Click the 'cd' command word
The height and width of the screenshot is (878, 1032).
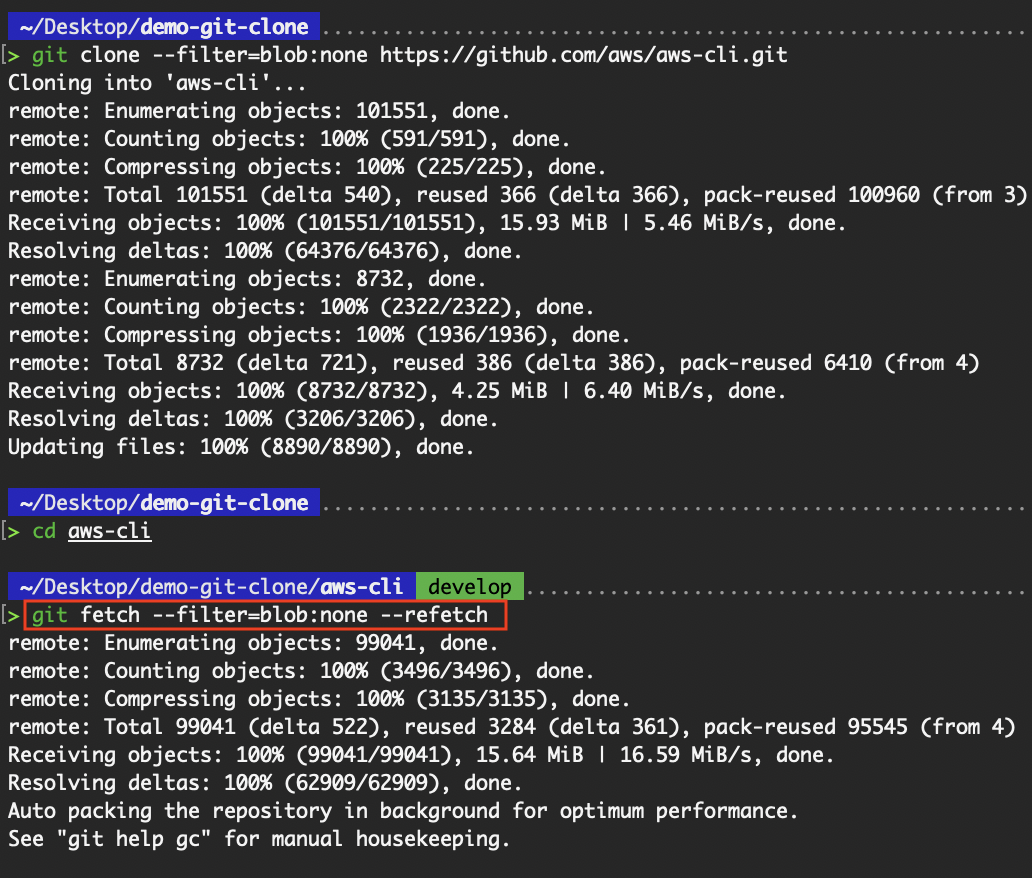(44, 531)
